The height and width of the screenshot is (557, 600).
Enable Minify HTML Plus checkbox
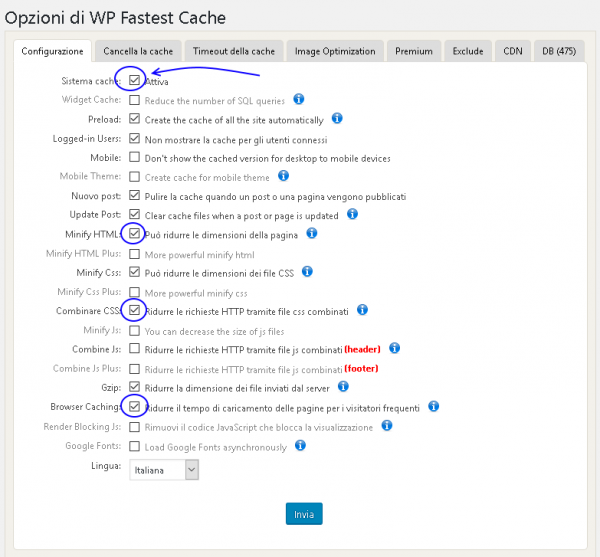pyautogui.click(x=134, y=254)
